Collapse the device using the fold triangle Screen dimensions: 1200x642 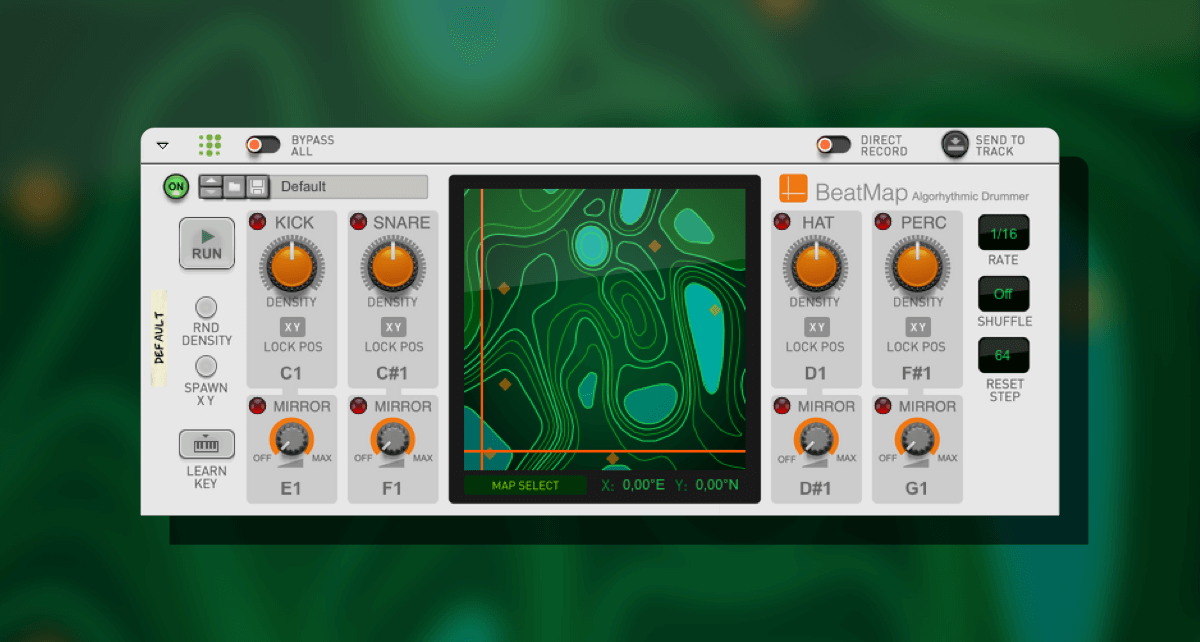click(x=163, y=146)
